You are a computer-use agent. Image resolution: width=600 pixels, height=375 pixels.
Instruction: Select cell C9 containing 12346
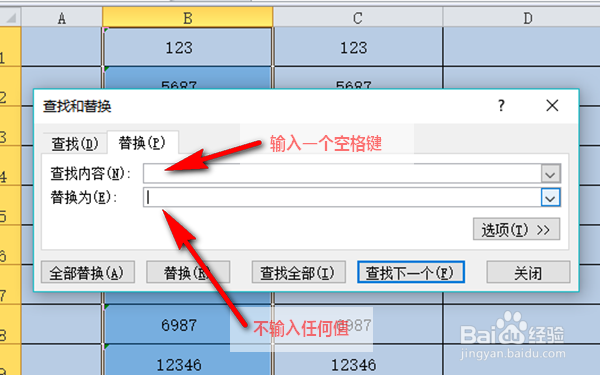358,360
